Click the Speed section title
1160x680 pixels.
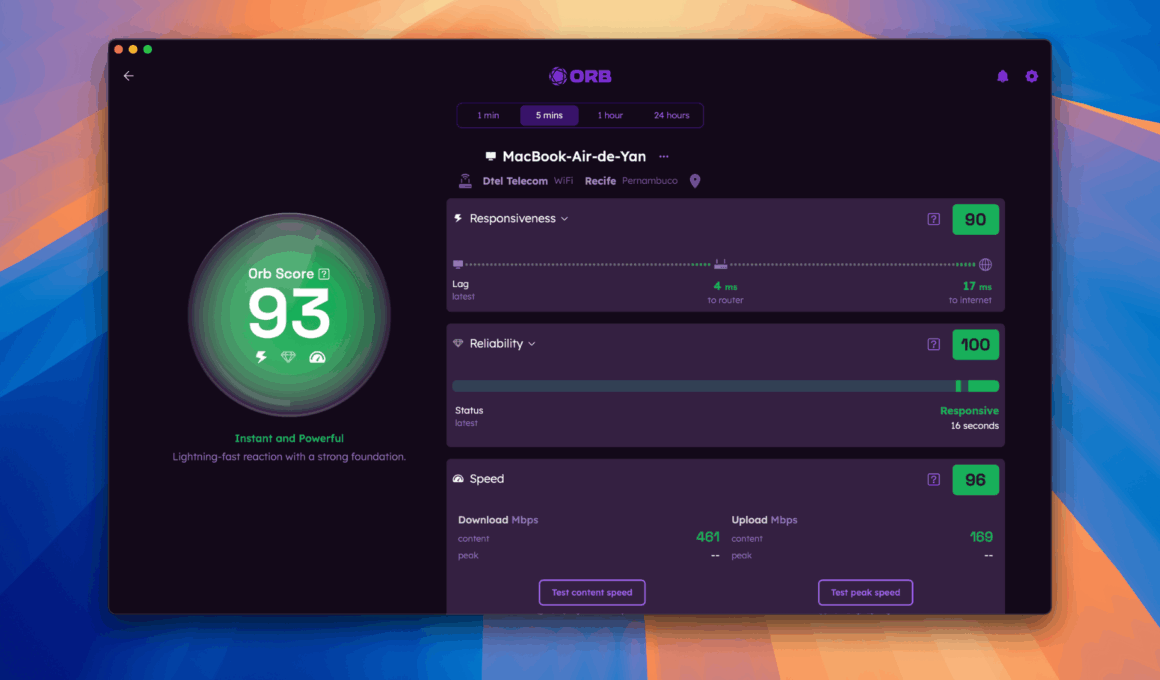[487, 479]
